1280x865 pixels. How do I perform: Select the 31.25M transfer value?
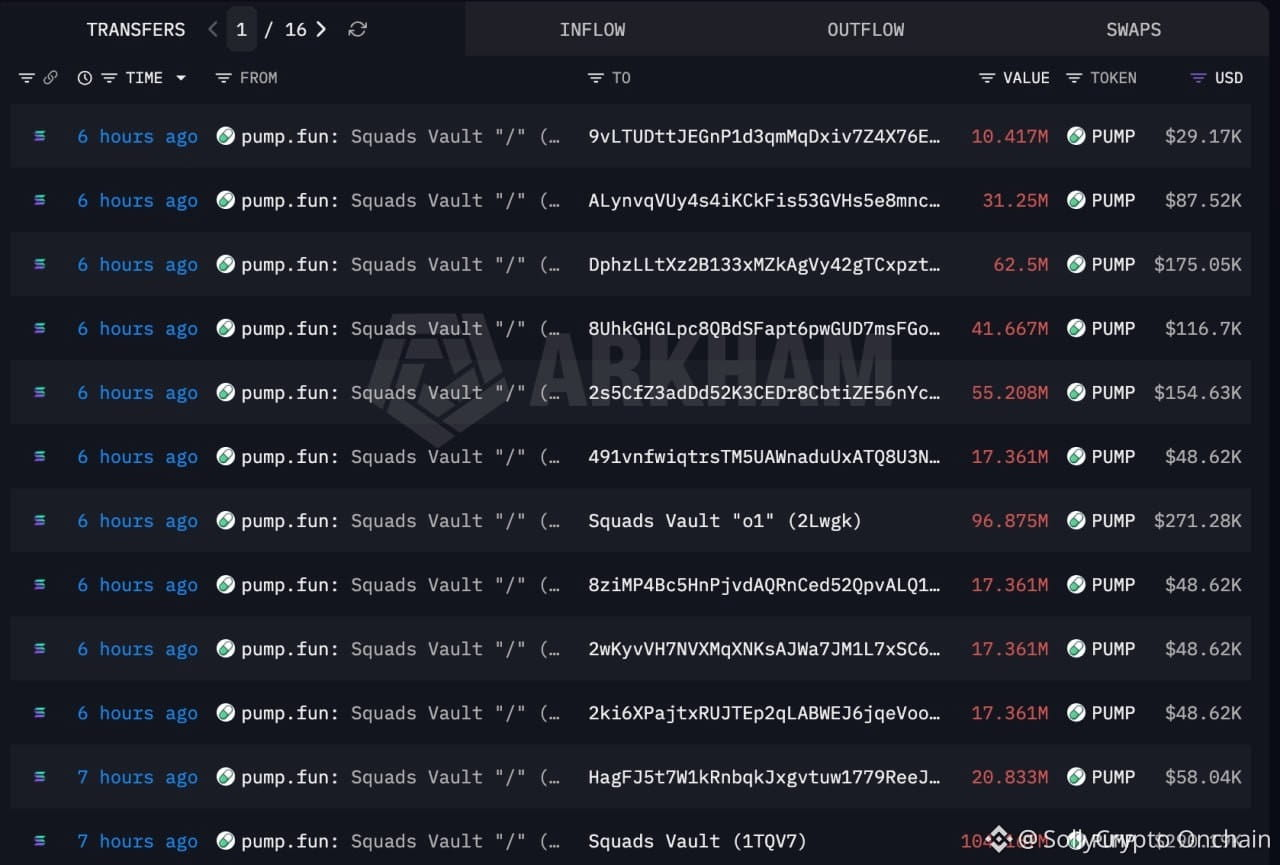(x=1015, y=200)
